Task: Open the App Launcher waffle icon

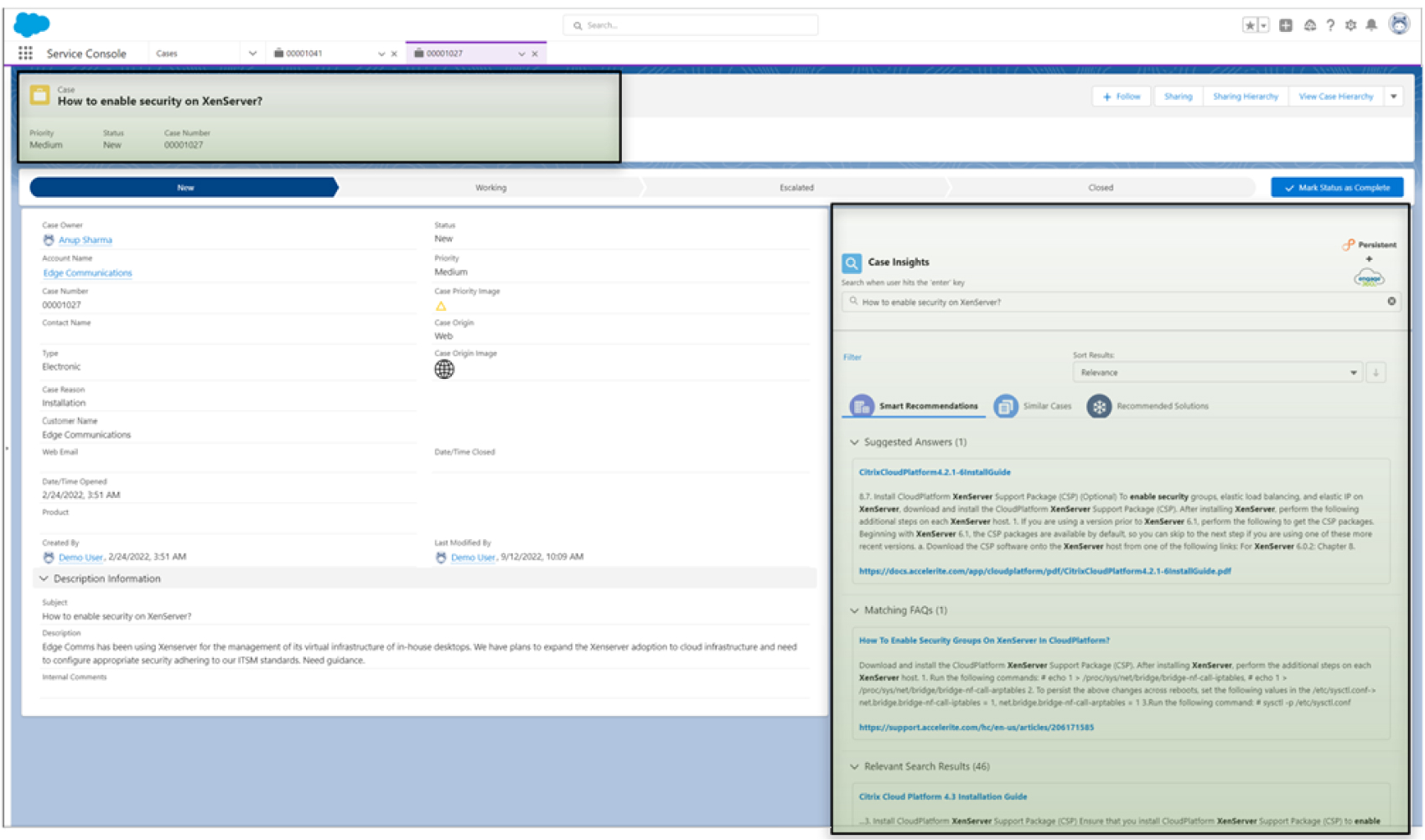Action: pyautogui.click(x=25, y=52)
